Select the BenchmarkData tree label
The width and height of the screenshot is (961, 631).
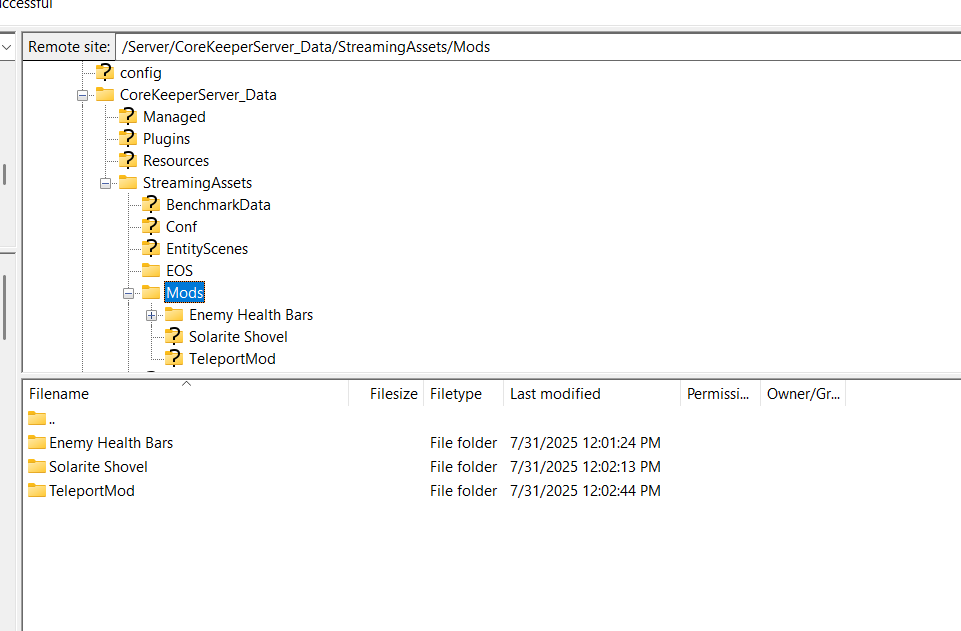(218, 205)
